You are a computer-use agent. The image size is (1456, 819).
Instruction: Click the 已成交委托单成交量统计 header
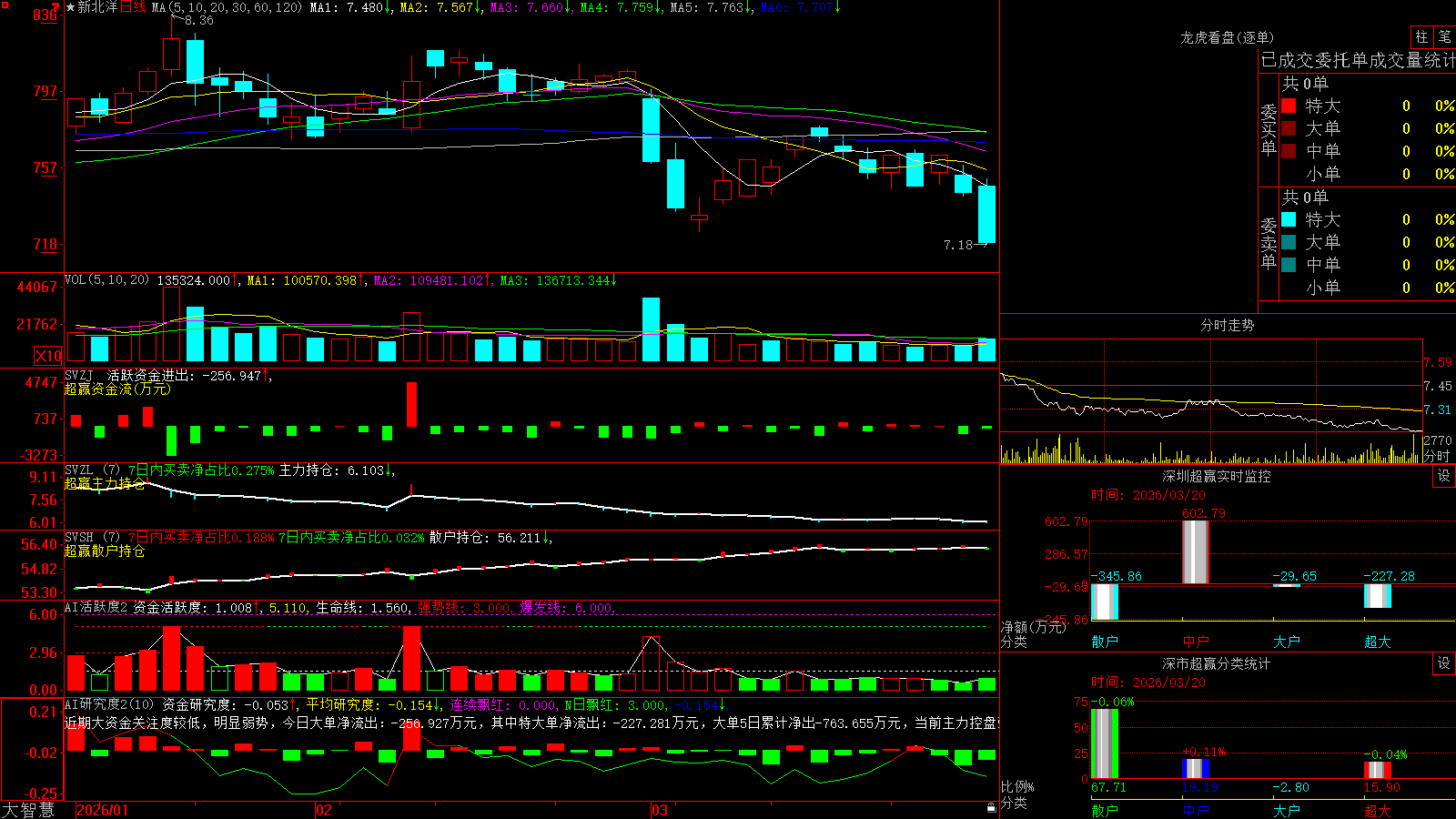coord(1358,60)
